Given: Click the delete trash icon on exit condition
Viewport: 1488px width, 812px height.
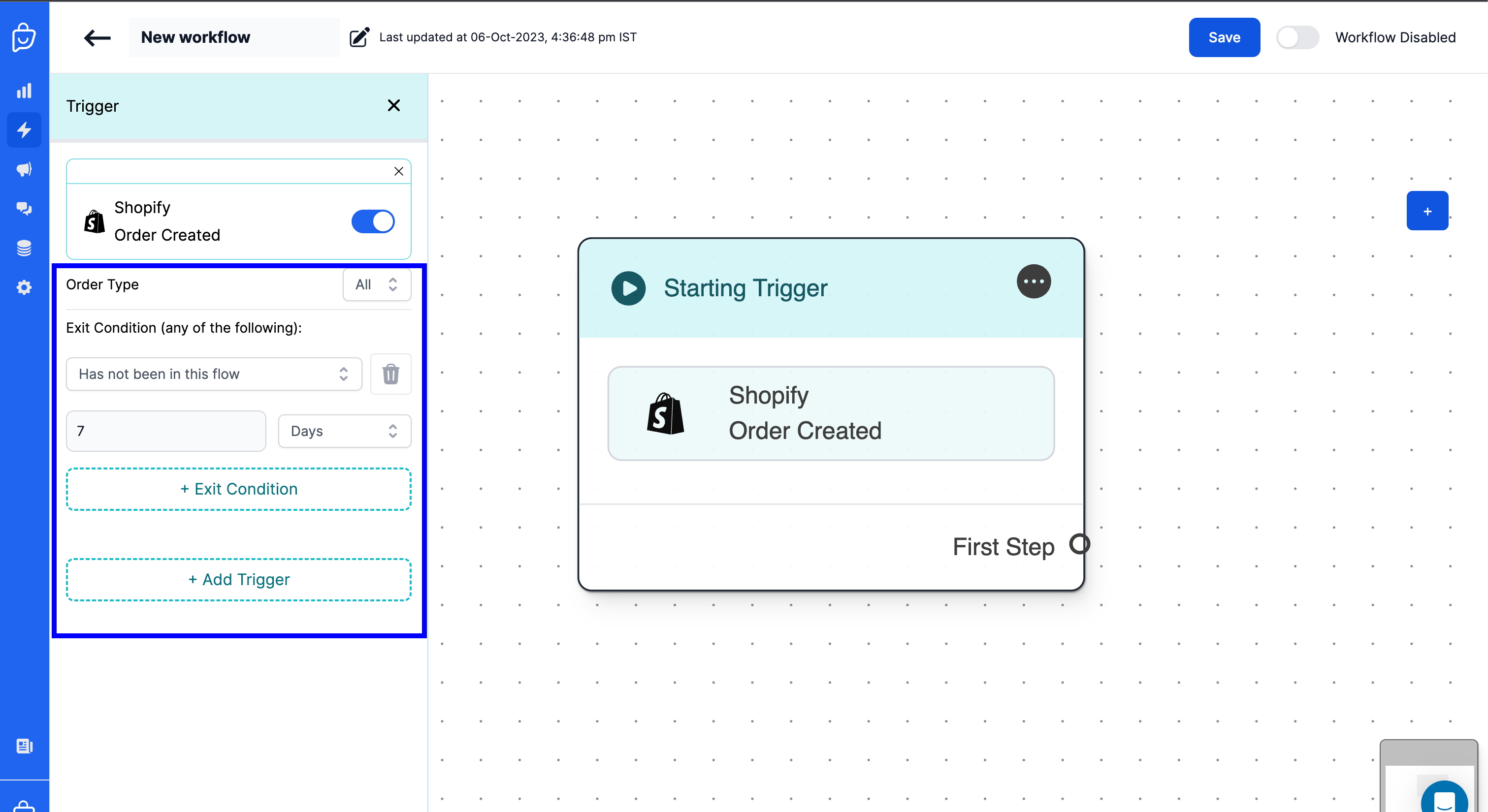Looking at the screenshot, I should point(391,374).
